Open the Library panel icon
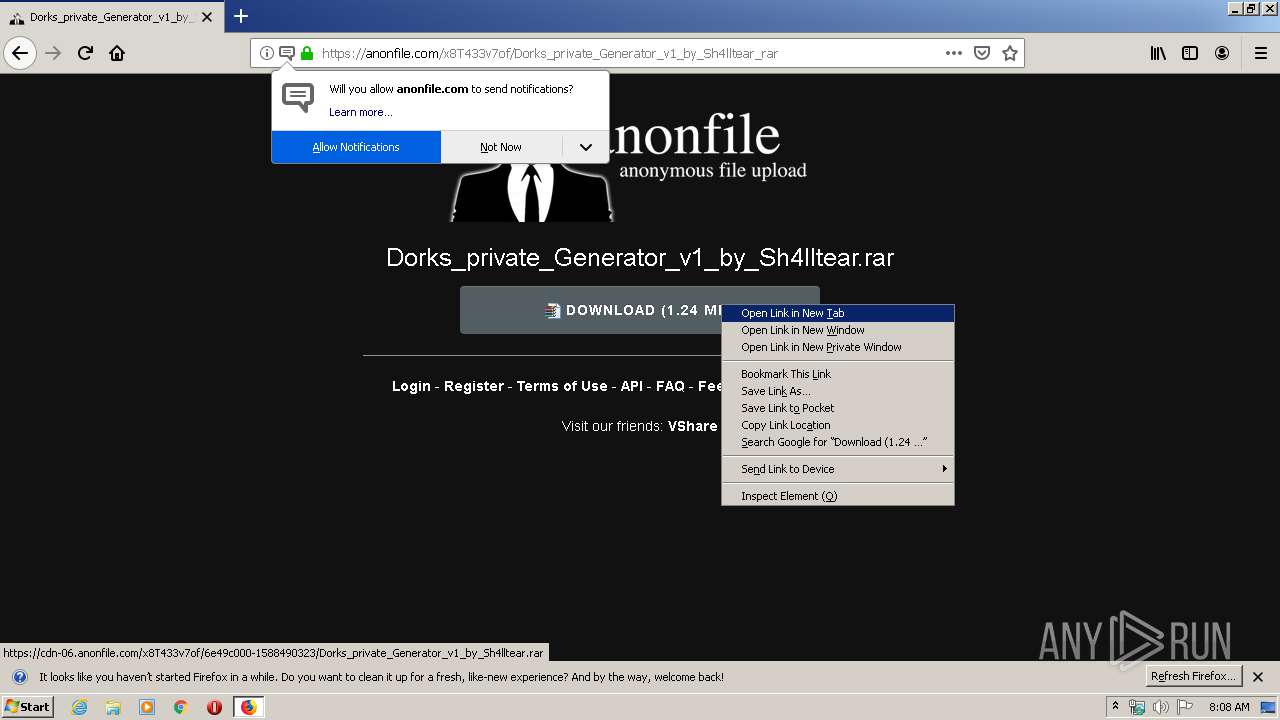This screenshot has width=1280, height=720. [1158, 53]
